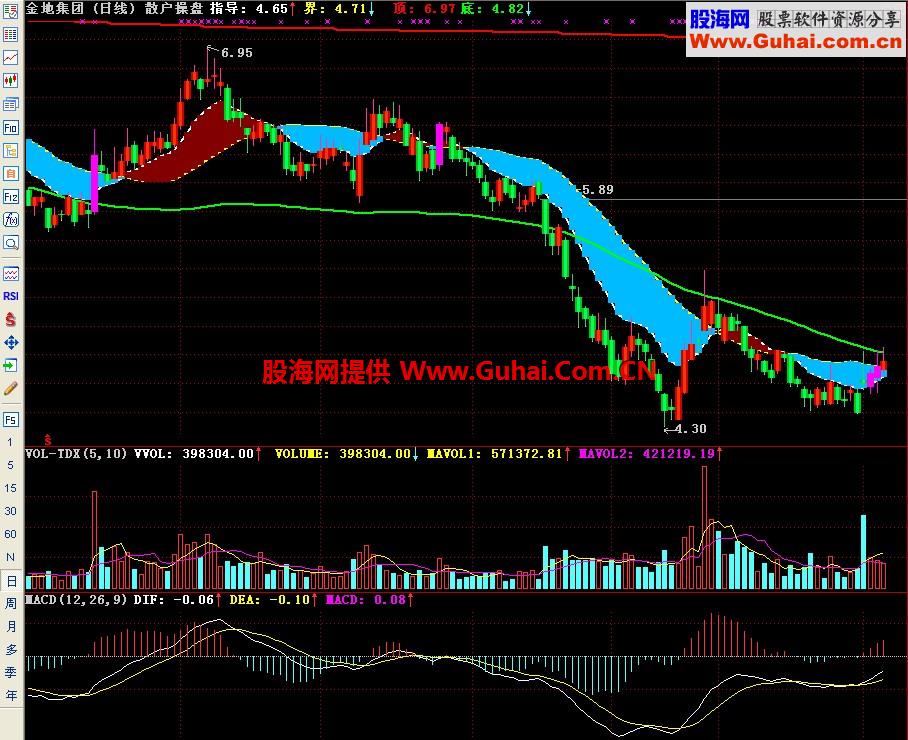
Task: Switch to 5-minute period
Action: pyautogui.click(x=10, y=465)
